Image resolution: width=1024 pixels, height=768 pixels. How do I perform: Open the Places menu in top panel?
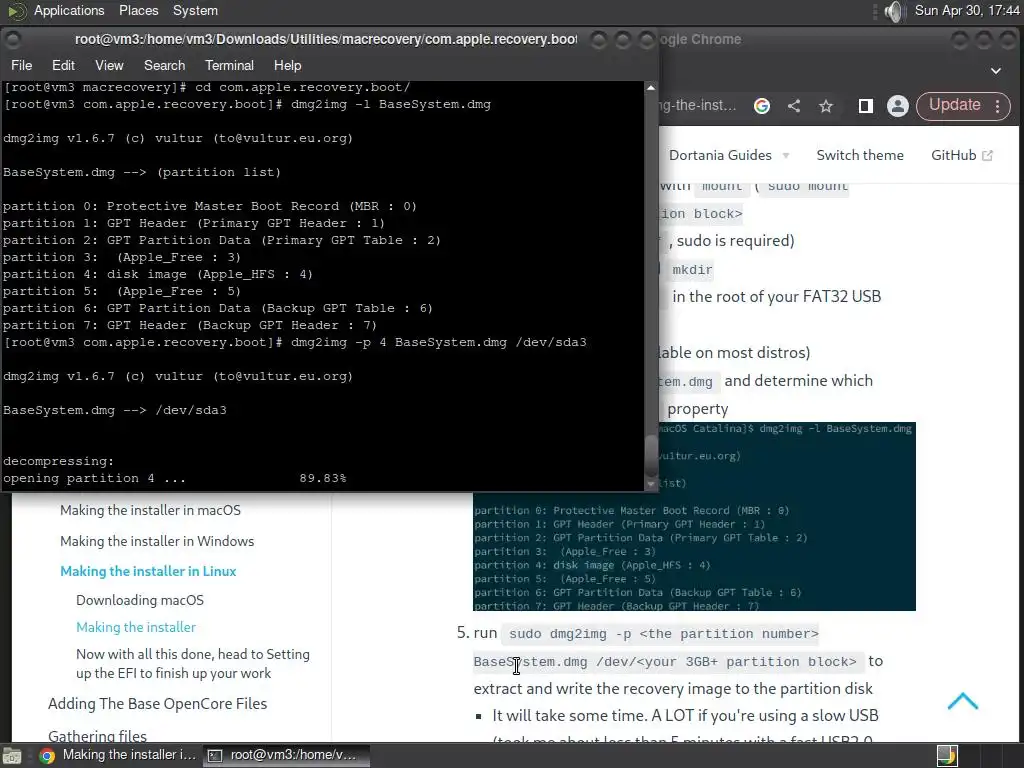138,10
